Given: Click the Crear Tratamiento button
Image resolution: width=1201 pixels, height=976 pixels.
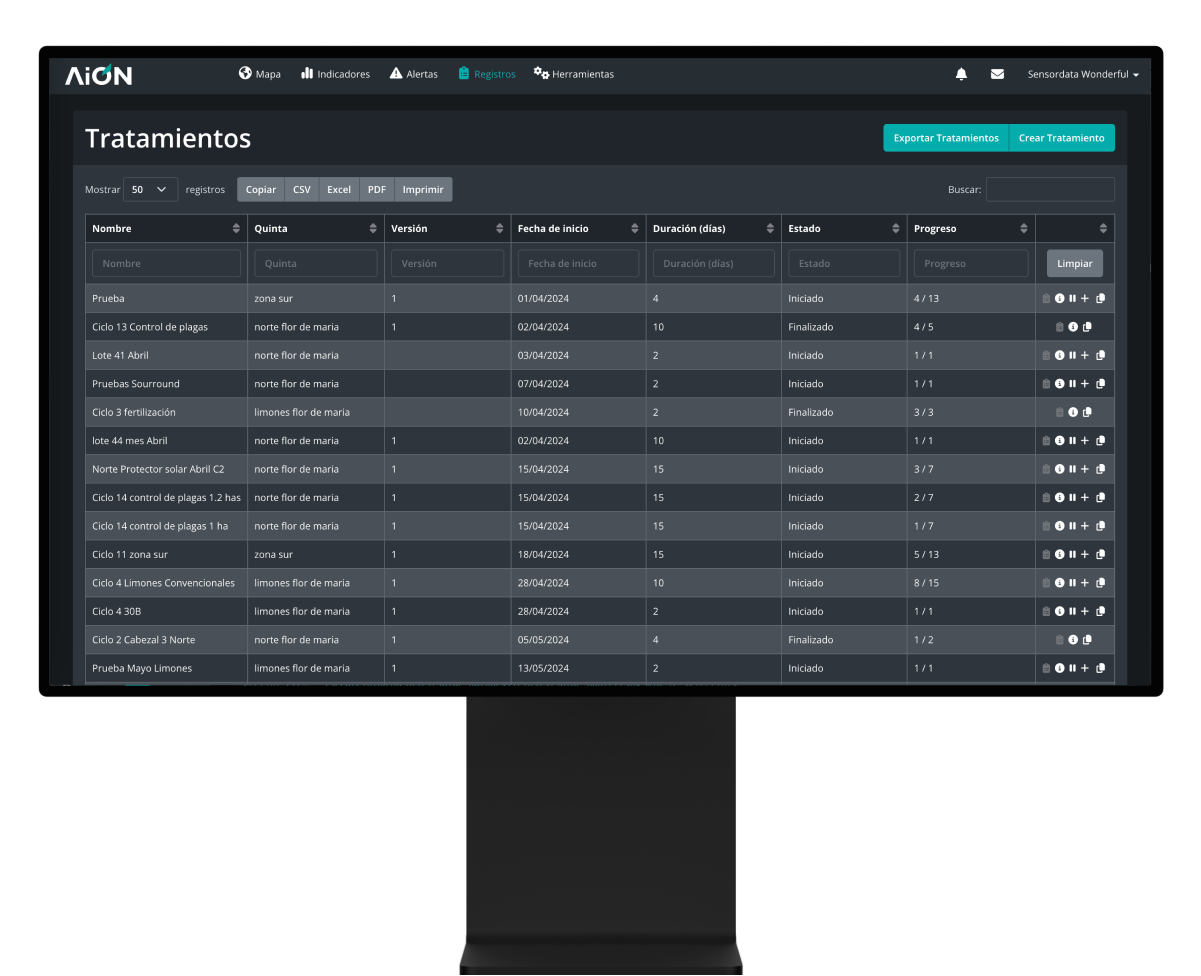Looking at the screenshot, I should [x=1061, y=138].
